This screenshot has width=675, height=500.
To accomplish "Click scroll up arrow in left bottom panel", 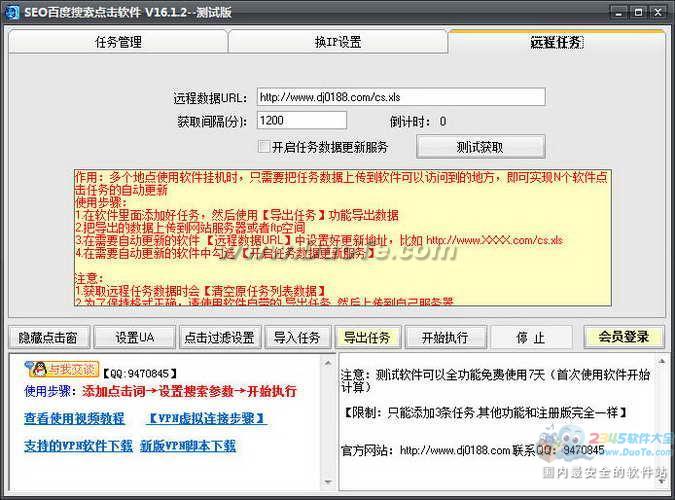I will pyautogui.click(x=328, y=363).
